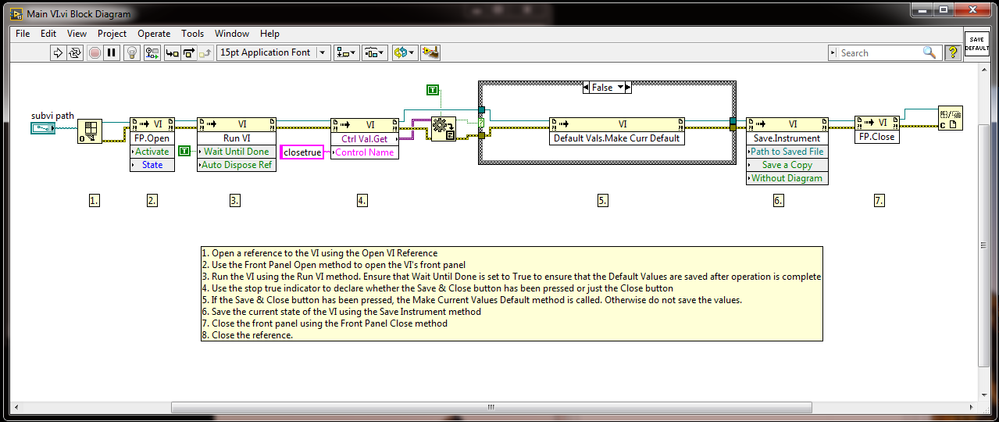Open Context Help with yellow question mark
This screenshot has width=999, height=422.
click(953, 52)
